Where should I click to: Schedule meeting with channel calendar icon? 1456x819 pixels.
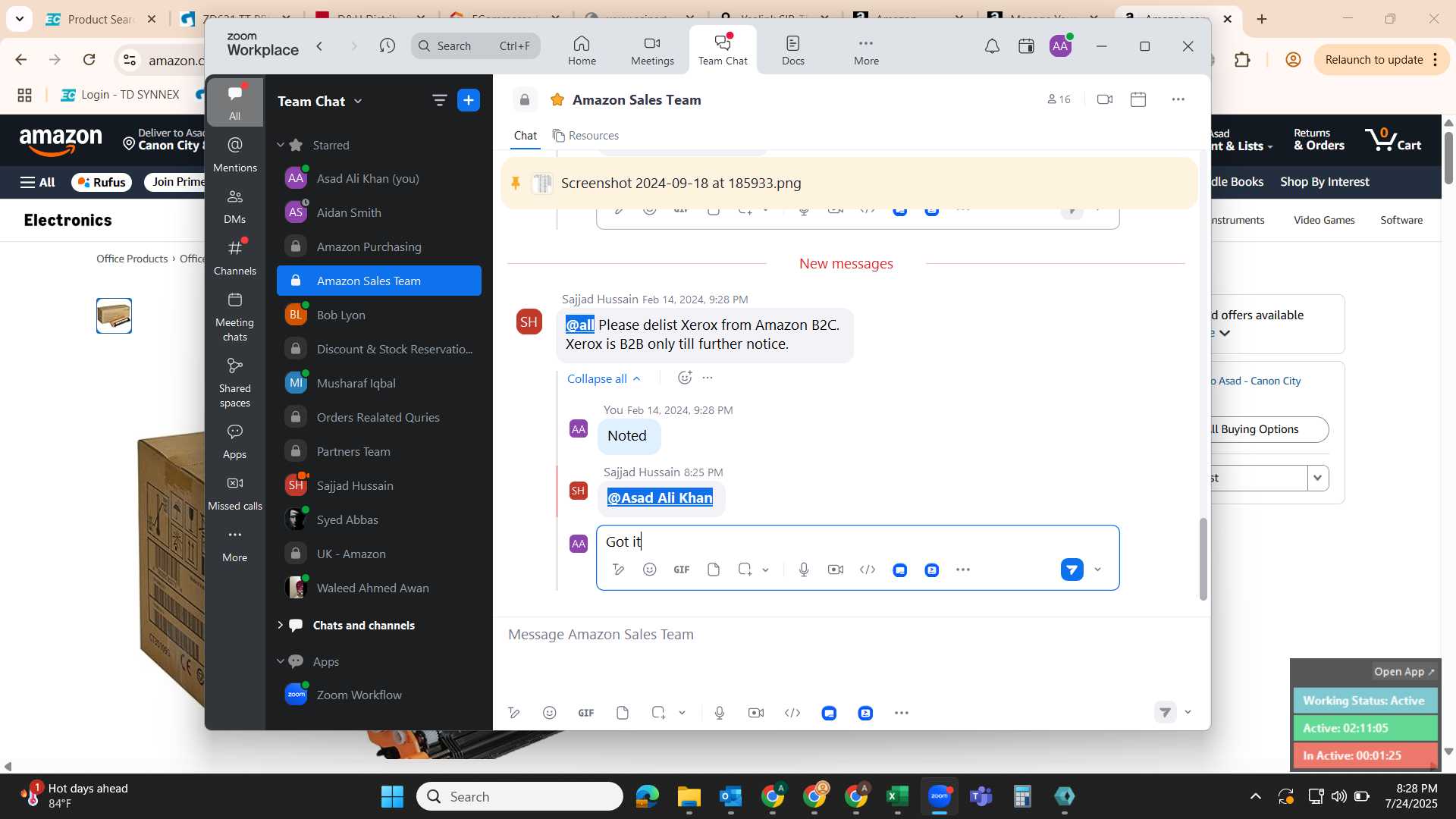pos(1138,99)
